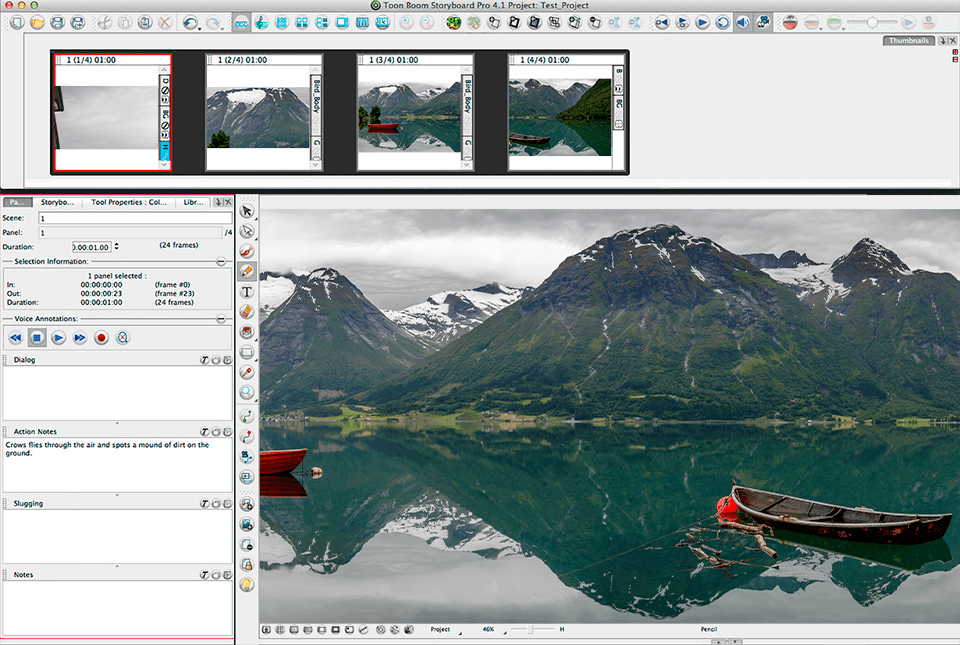
Task: Toggle the sound playback icon in the toolbar
Action: pos(741,21)
